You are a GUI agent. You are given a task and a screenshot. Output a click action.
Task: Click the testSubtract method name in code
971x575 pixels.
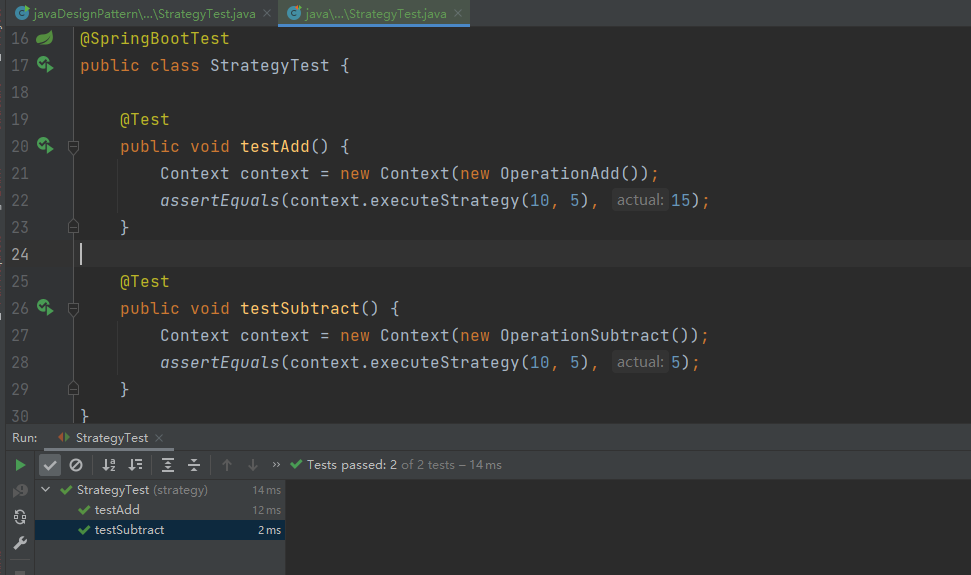point(300,309)
